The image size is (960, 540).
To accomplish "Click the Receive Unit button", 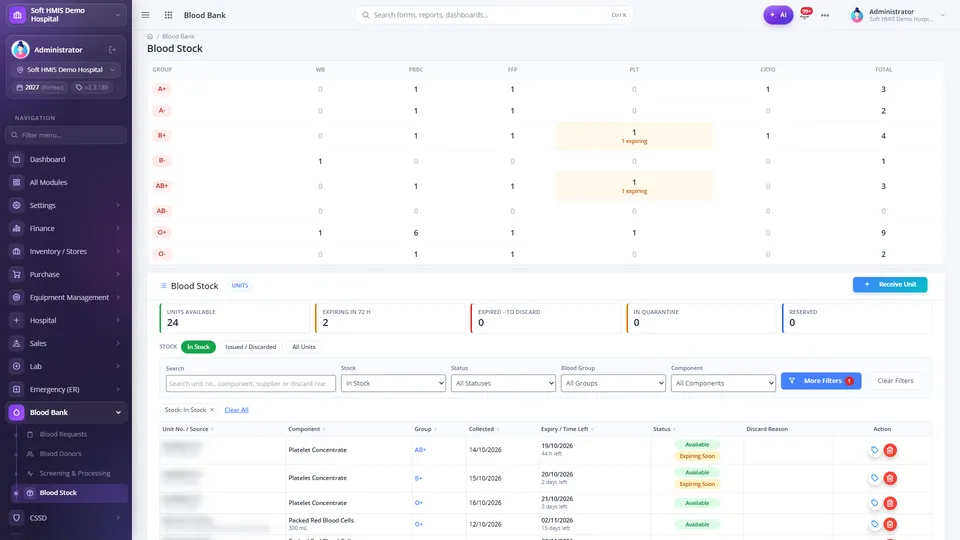I will point(890,285).
